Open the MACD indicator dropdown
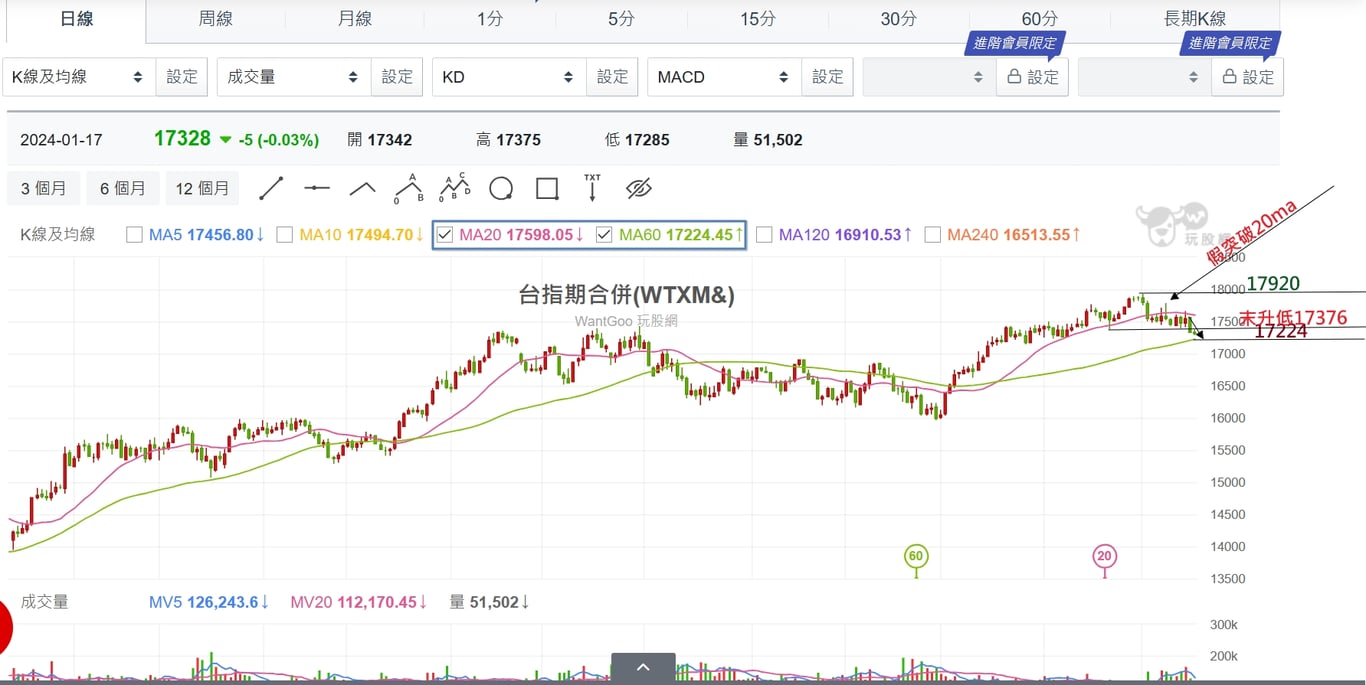The image size is (1366, 685). coord(723,77)
